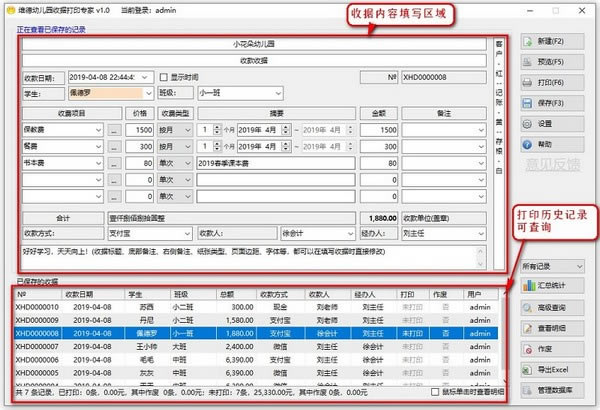Viewport: 600px width, 410px height.
Task: Open print preview with 预览(F5)
Action: [552, 62]
